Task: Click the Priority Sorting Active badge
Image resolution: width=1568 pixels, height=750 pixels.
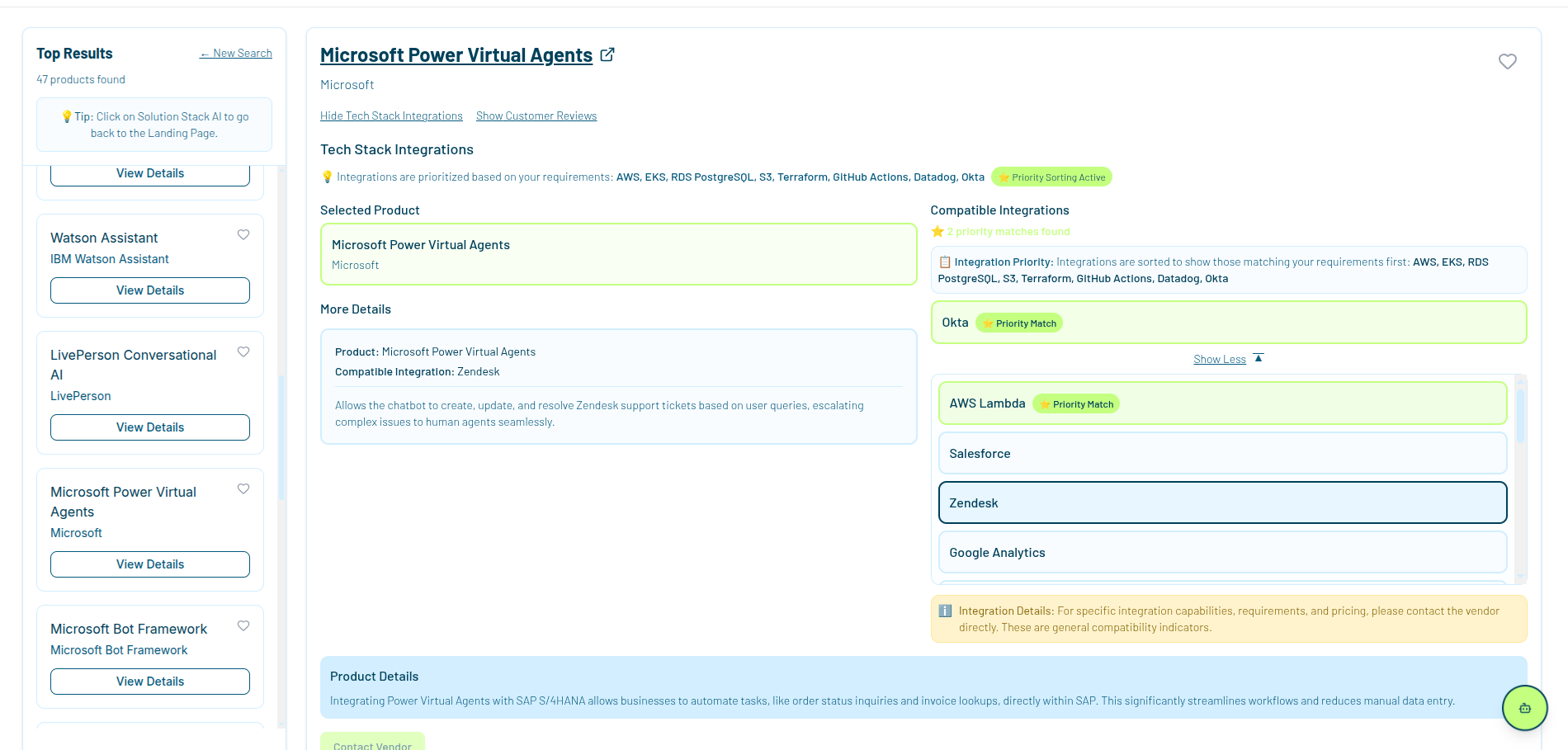Action: (1051, 177)
